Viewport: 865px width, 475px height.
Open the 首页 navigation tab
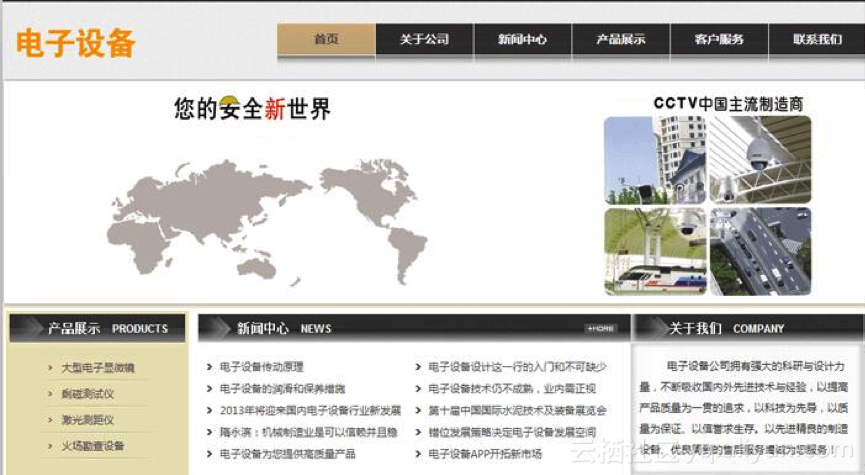point(326,39)
